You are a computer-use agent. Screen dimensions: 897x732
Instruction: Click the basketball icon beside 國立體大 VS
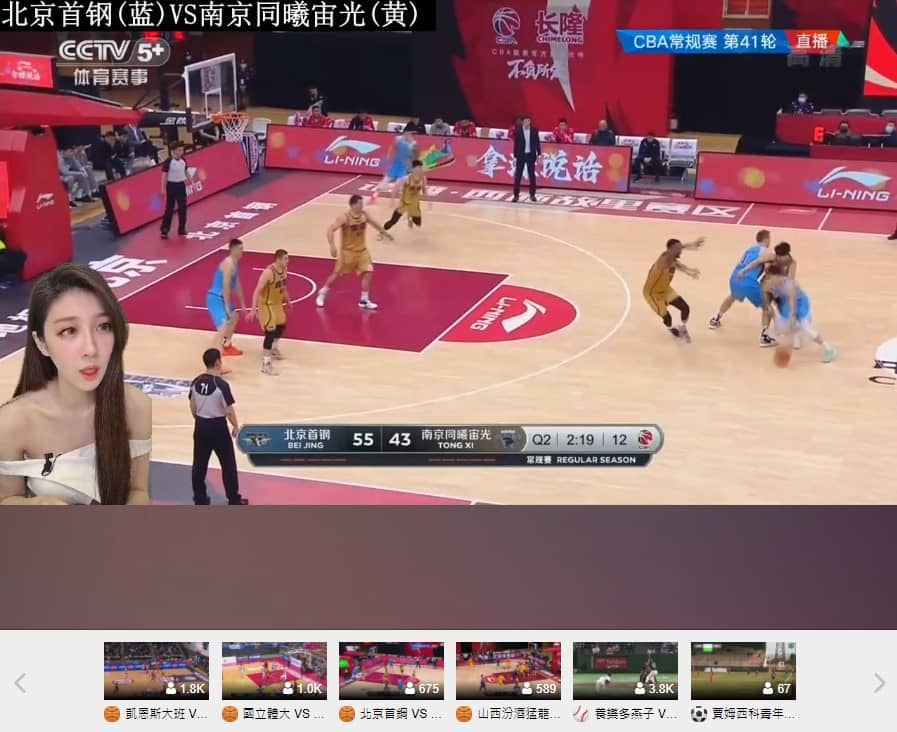pyautogui.click(x=230, y=714)
